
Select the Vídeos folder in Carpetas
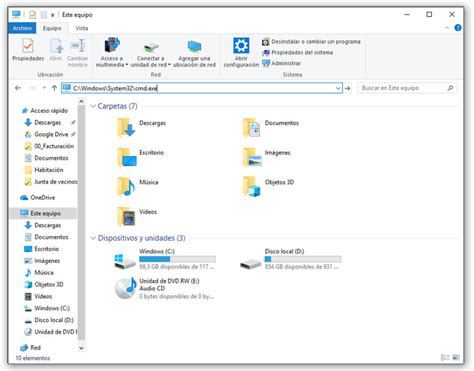click(x=137, y=216)
